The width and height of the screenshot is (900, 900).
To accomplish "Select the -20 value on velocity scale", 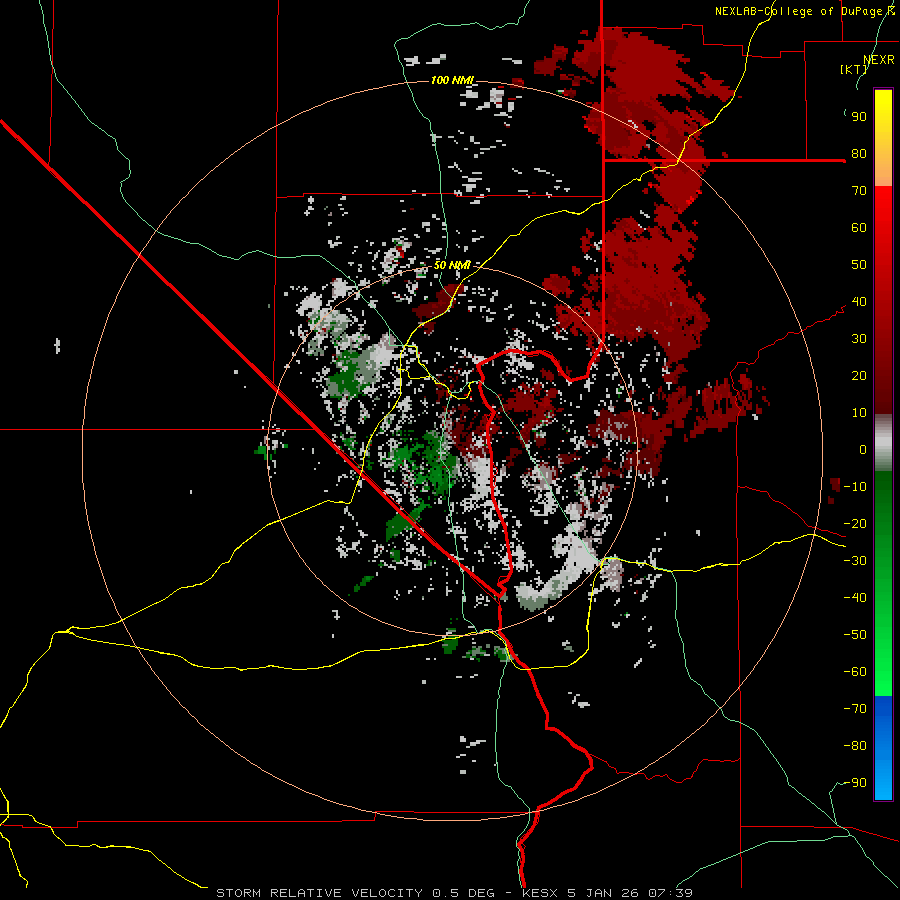I will [855, 524].
